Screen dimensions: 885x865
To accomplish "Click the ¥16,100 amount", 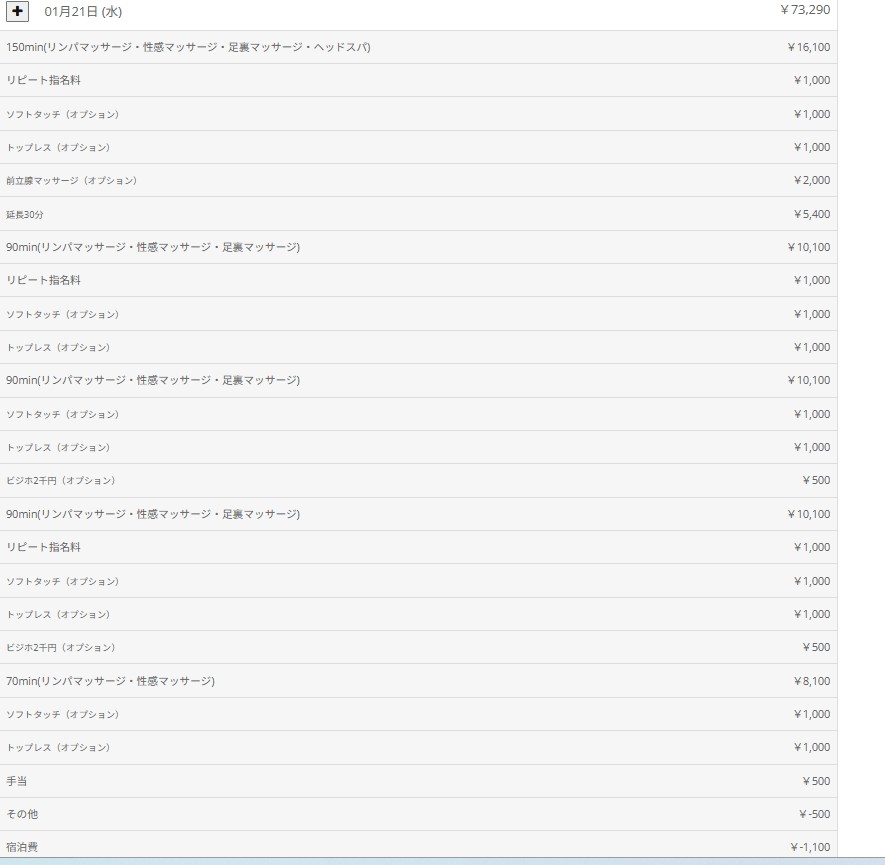I will click(808, 47).
